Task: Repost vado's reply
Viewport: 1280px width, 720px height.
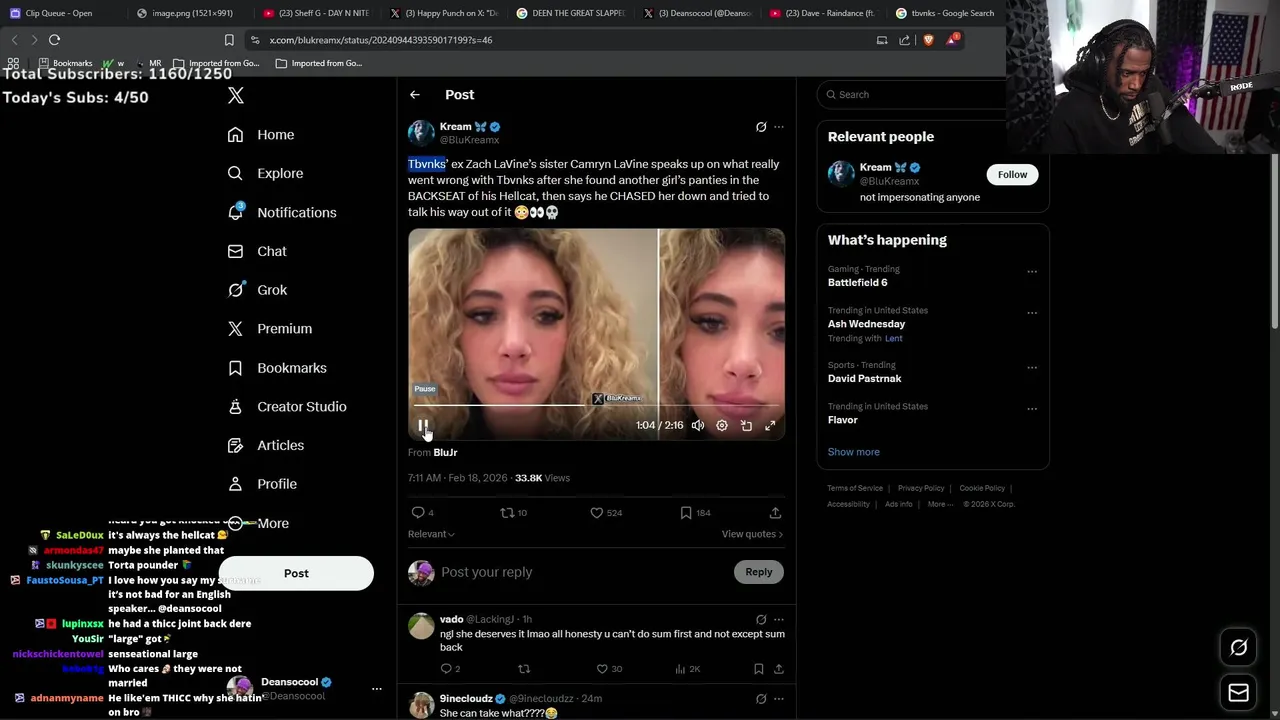Action: point(524,668)
